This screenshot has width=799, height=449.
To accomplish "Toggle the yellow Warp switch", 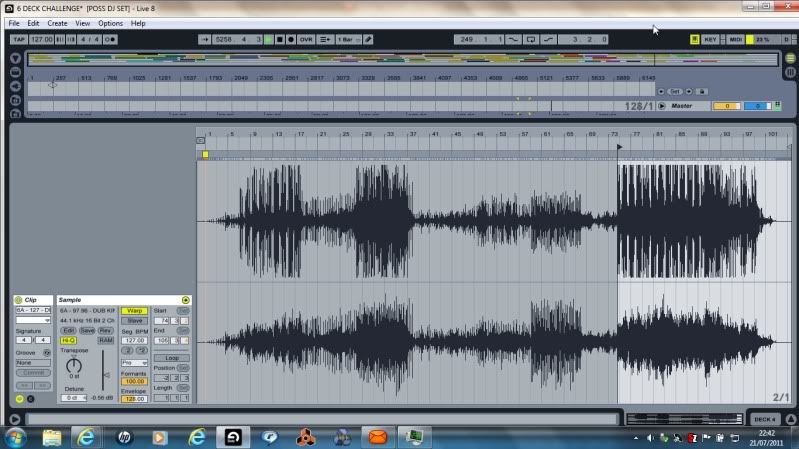I will point(135,310).
